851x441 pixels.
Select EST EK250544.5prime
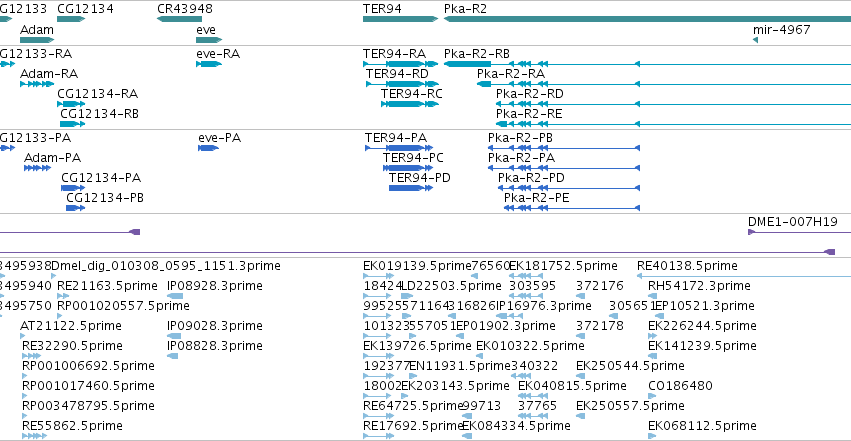pos(580,376)
